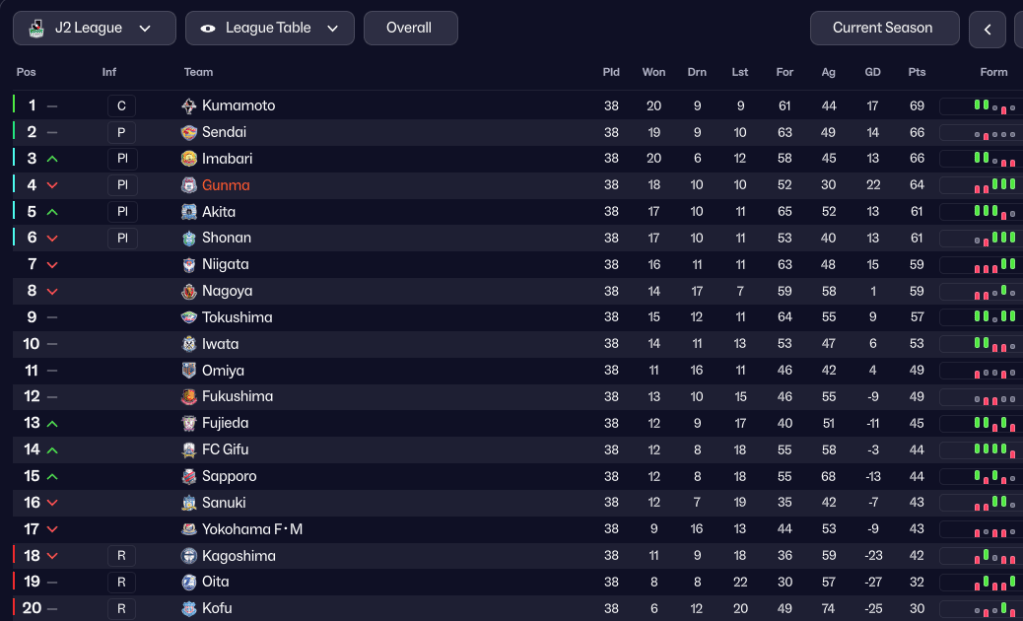Expand the League Table view dropdown
Screen dimensions: 1023x621
(270, 28)
